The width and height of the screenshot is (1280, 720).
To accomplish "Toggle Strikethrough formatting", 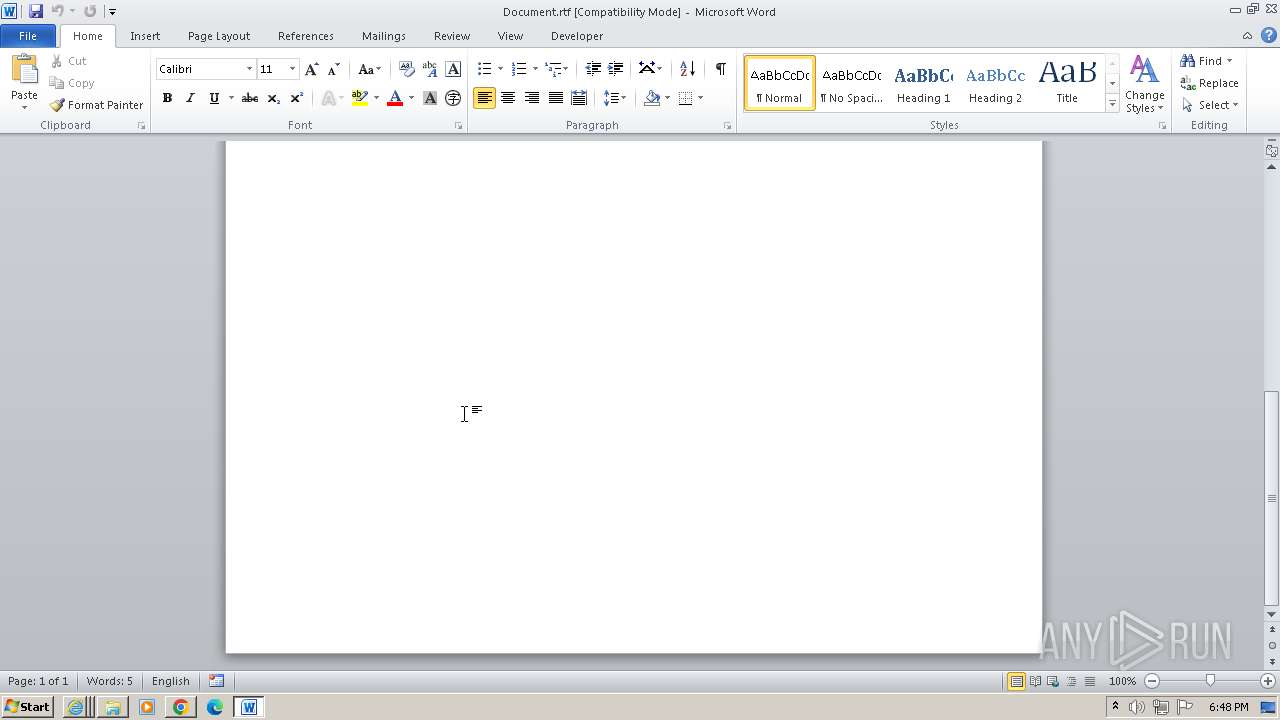I will 250,98.
